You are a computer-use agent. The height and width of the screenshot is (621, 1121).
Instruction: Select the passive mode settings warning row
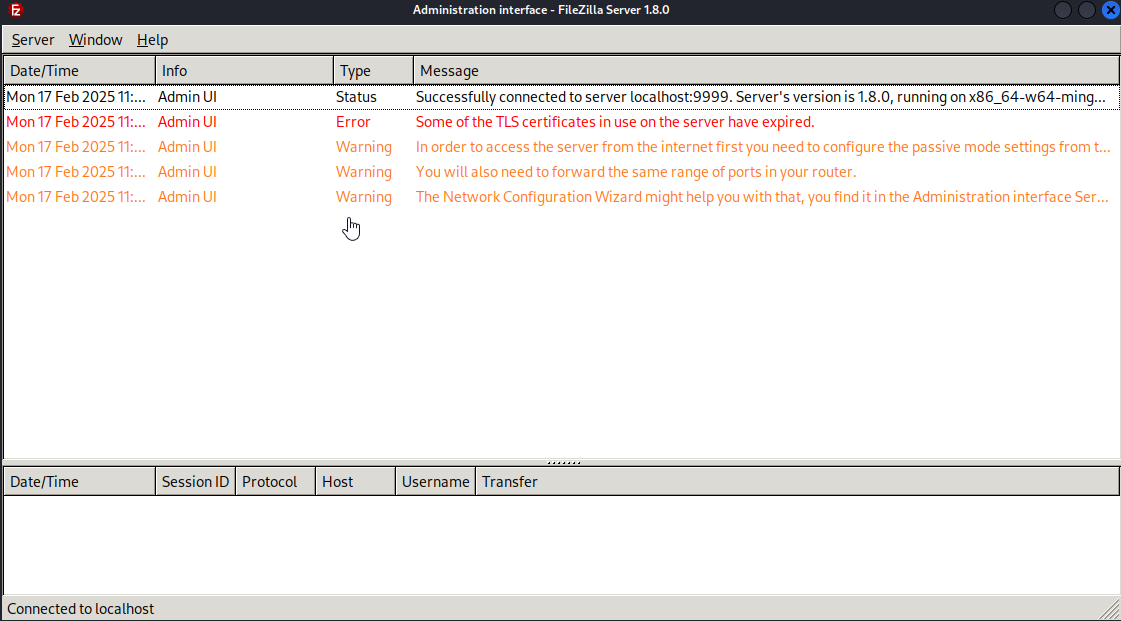(x=561, y=147)
